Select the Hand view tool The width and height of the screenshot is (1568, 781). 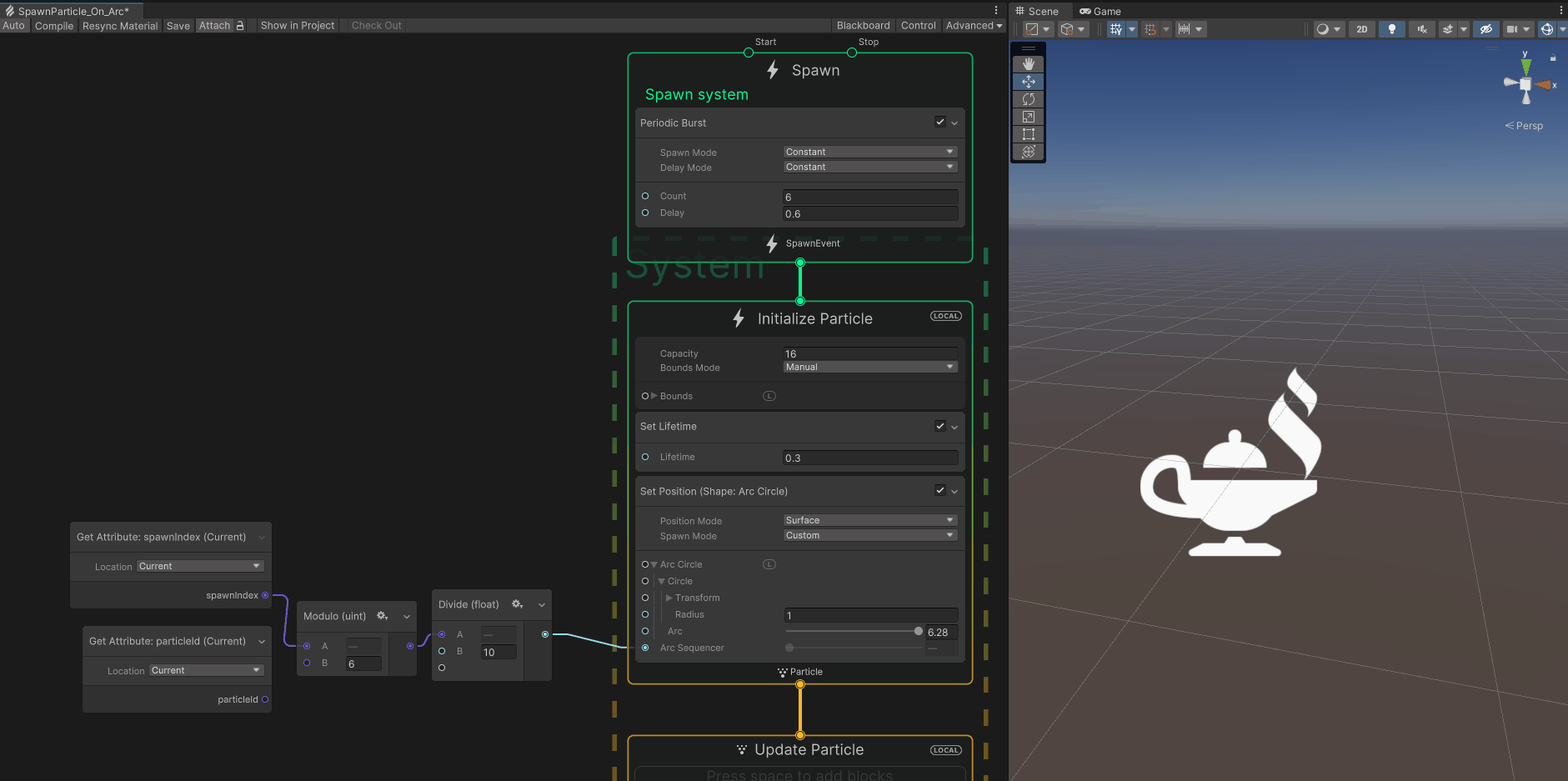[1029, 64]
